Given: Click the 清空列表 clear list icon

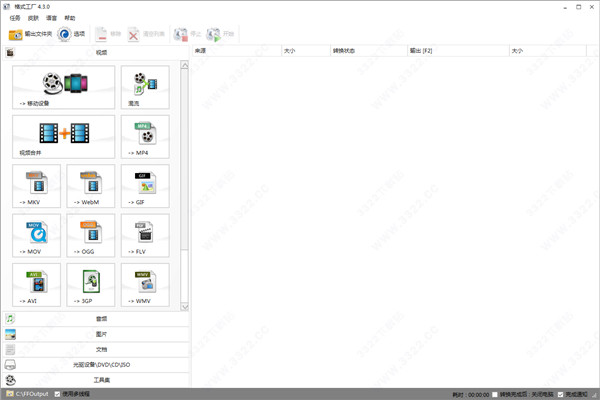Looking at the screenshot, I should pos(133,34).
